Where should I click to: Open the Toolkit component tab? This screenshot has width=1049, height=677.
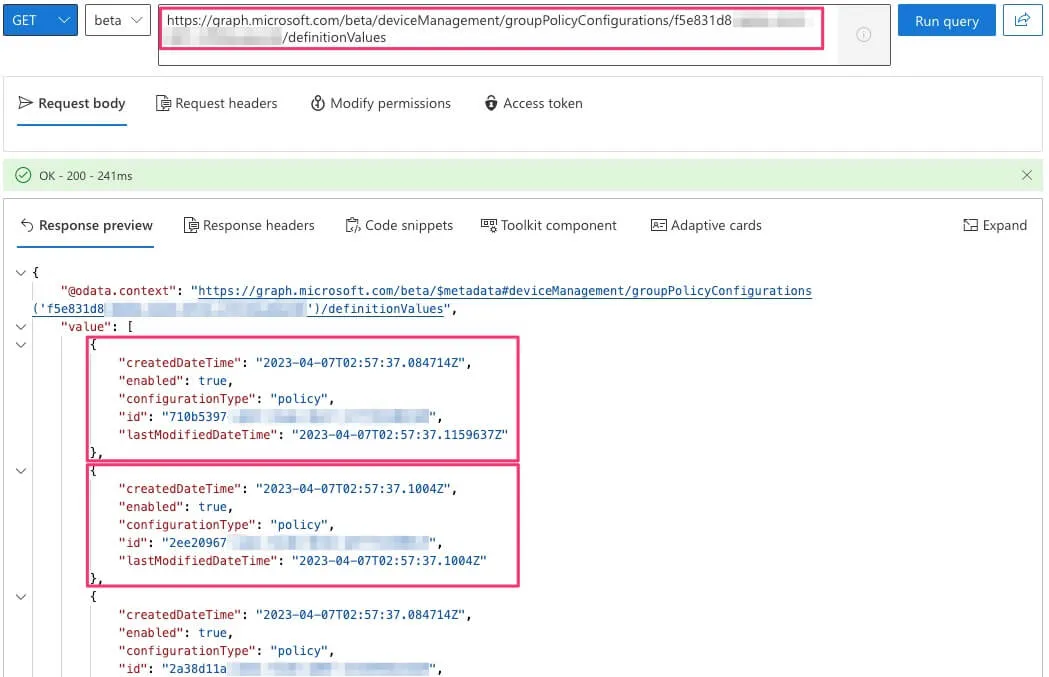pos(549,225)
